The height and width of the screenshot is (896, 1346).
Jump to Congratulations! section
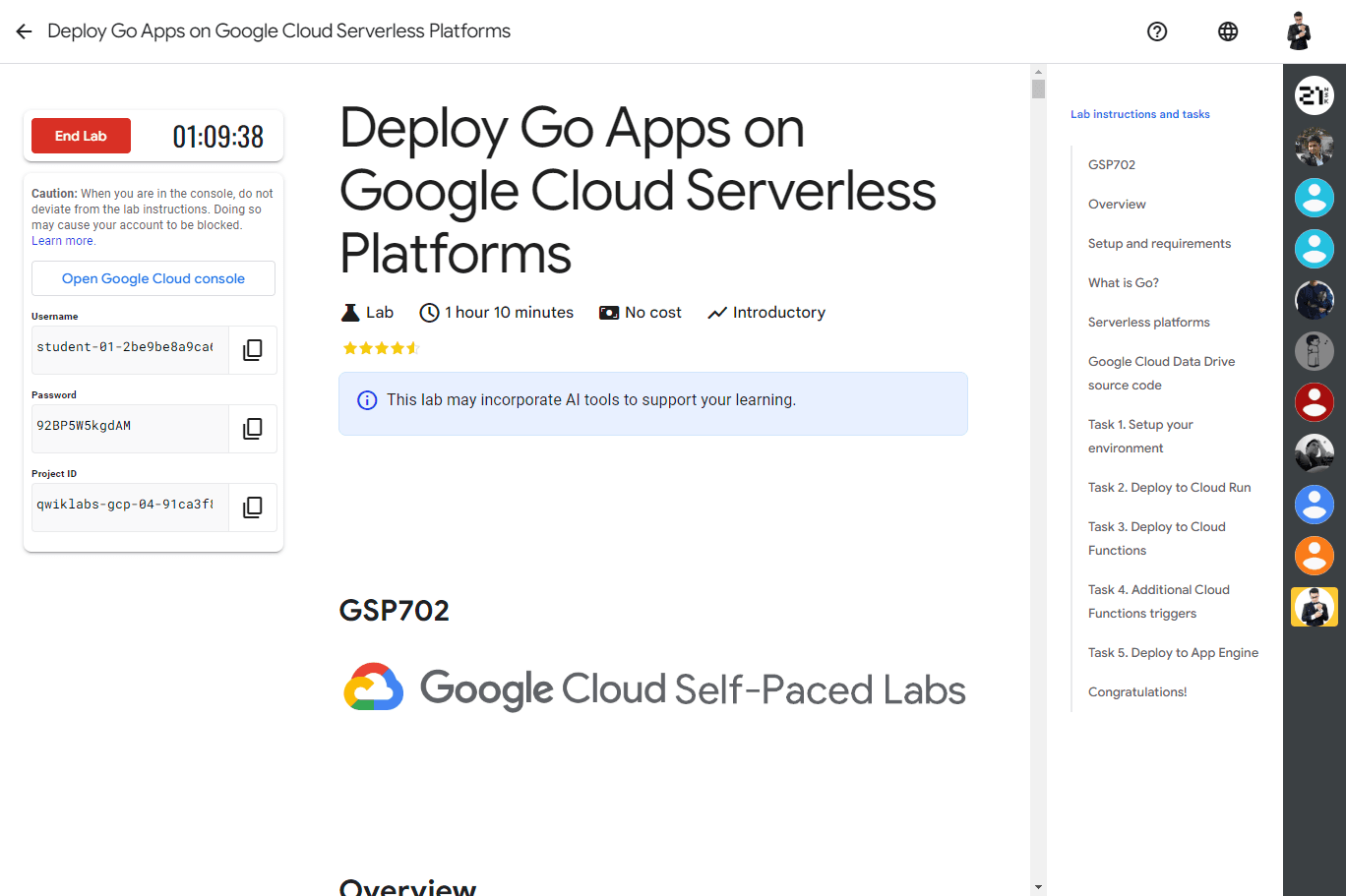[x=1137, y=692]
